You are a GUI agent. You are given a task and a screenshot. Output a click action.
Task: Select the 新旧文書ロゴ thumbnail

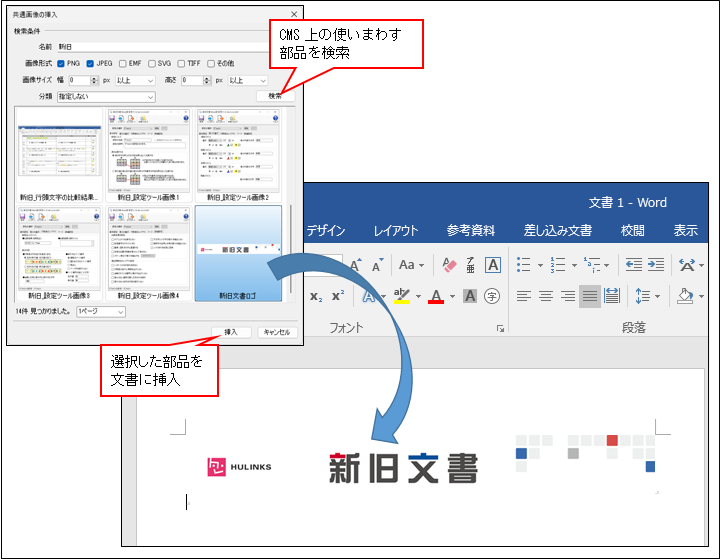pos(239,250)
